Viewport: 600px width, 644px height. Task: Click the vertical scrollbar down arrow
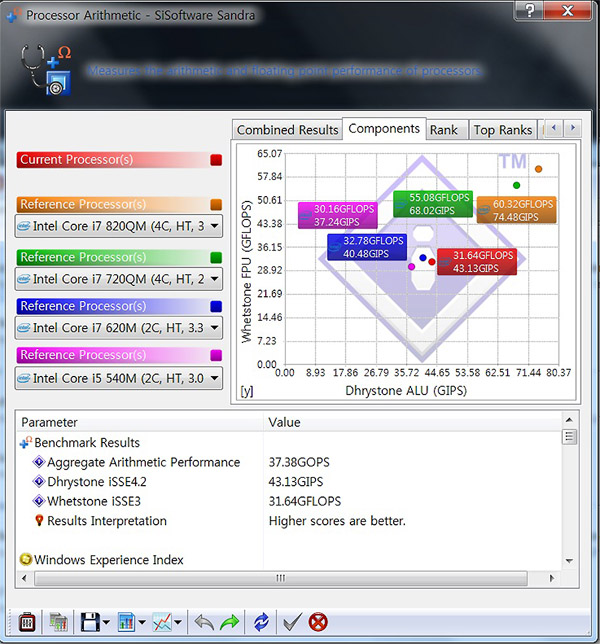569,561
